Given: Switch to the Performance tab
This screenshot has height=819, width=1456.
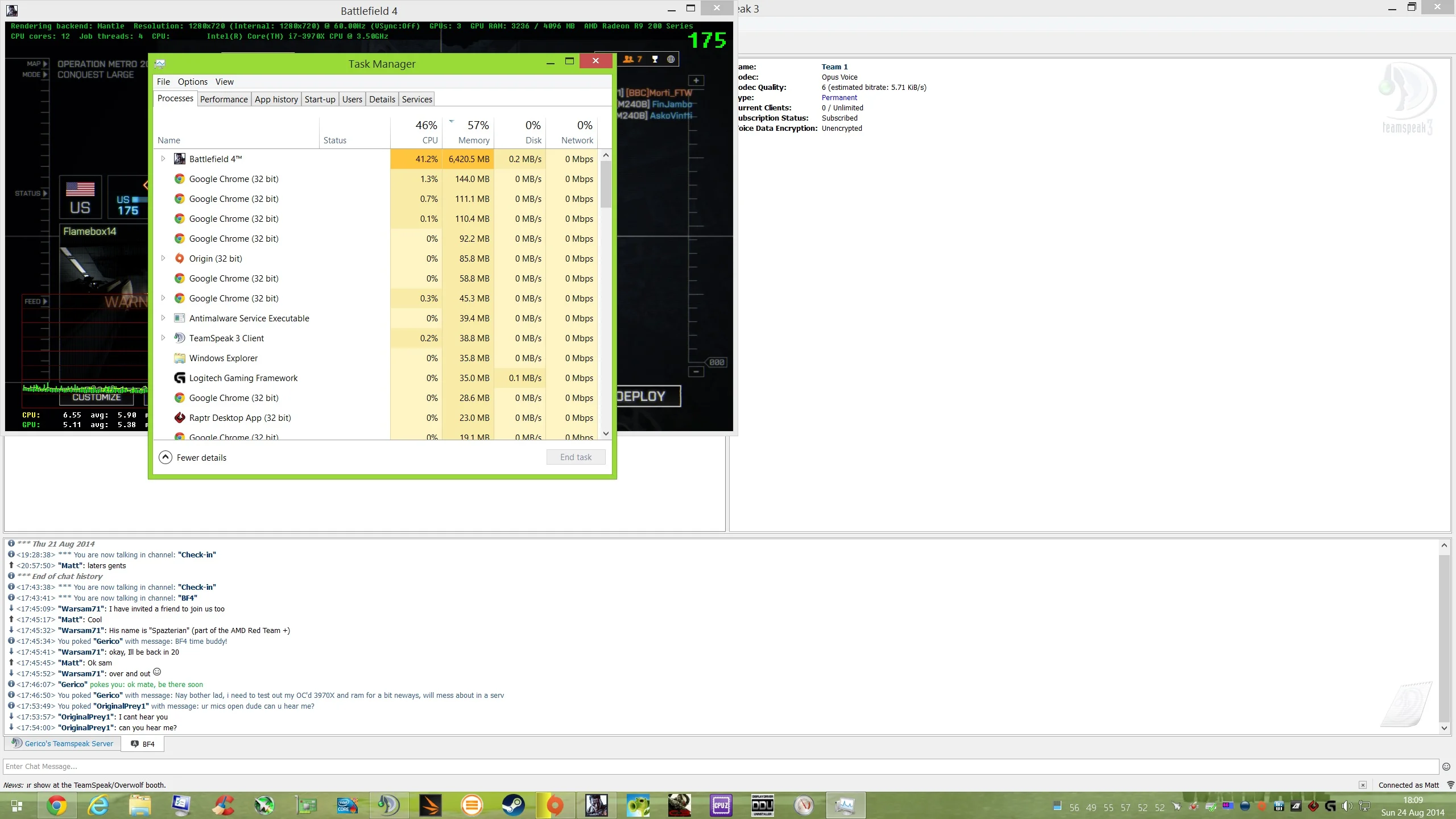Looking at the screenshot, I should [224, 99].
